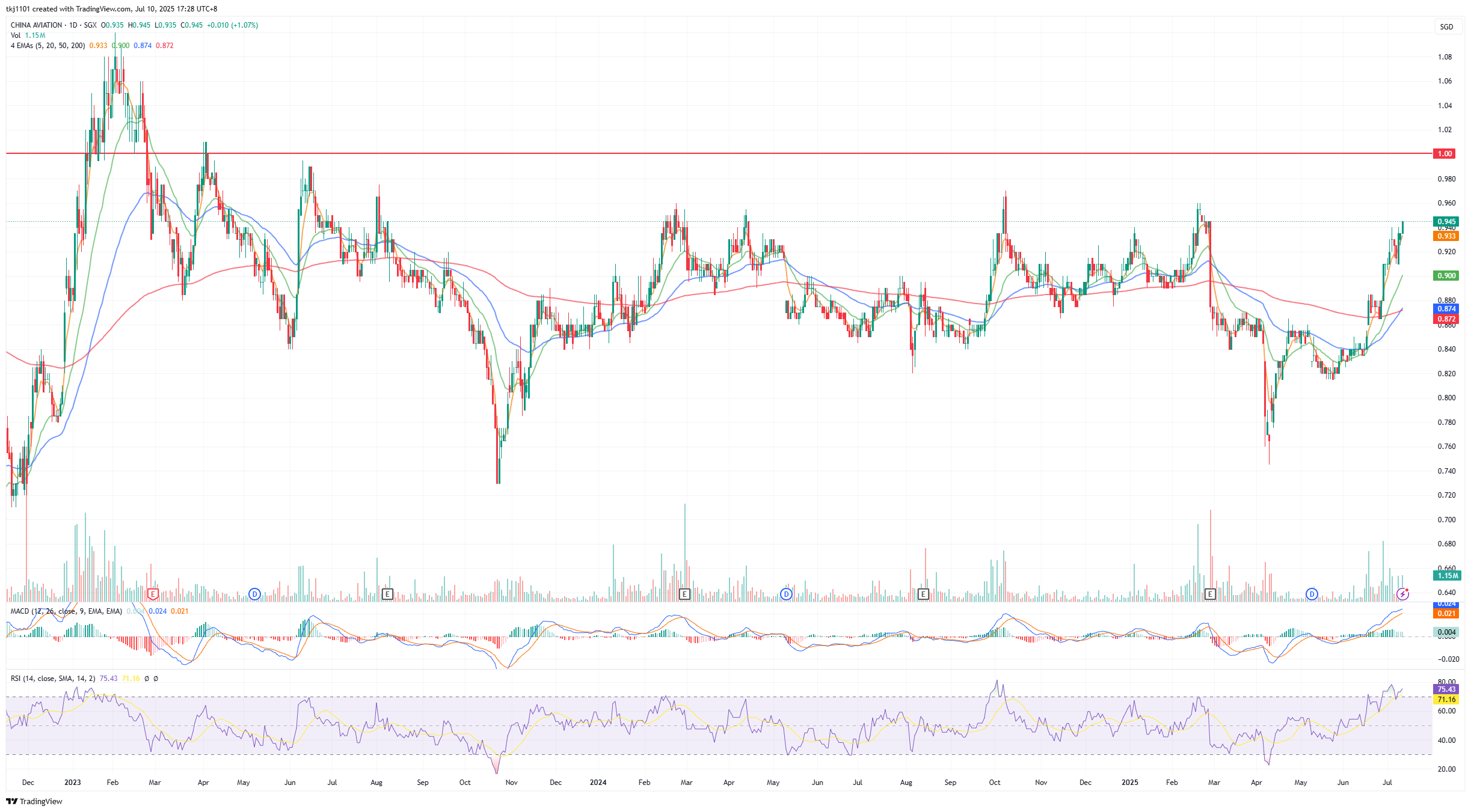The height and width of the screenshot is (812, 1471).
Task: Click the 71.16 value in RSI legend
Action: tap(131, 679)
